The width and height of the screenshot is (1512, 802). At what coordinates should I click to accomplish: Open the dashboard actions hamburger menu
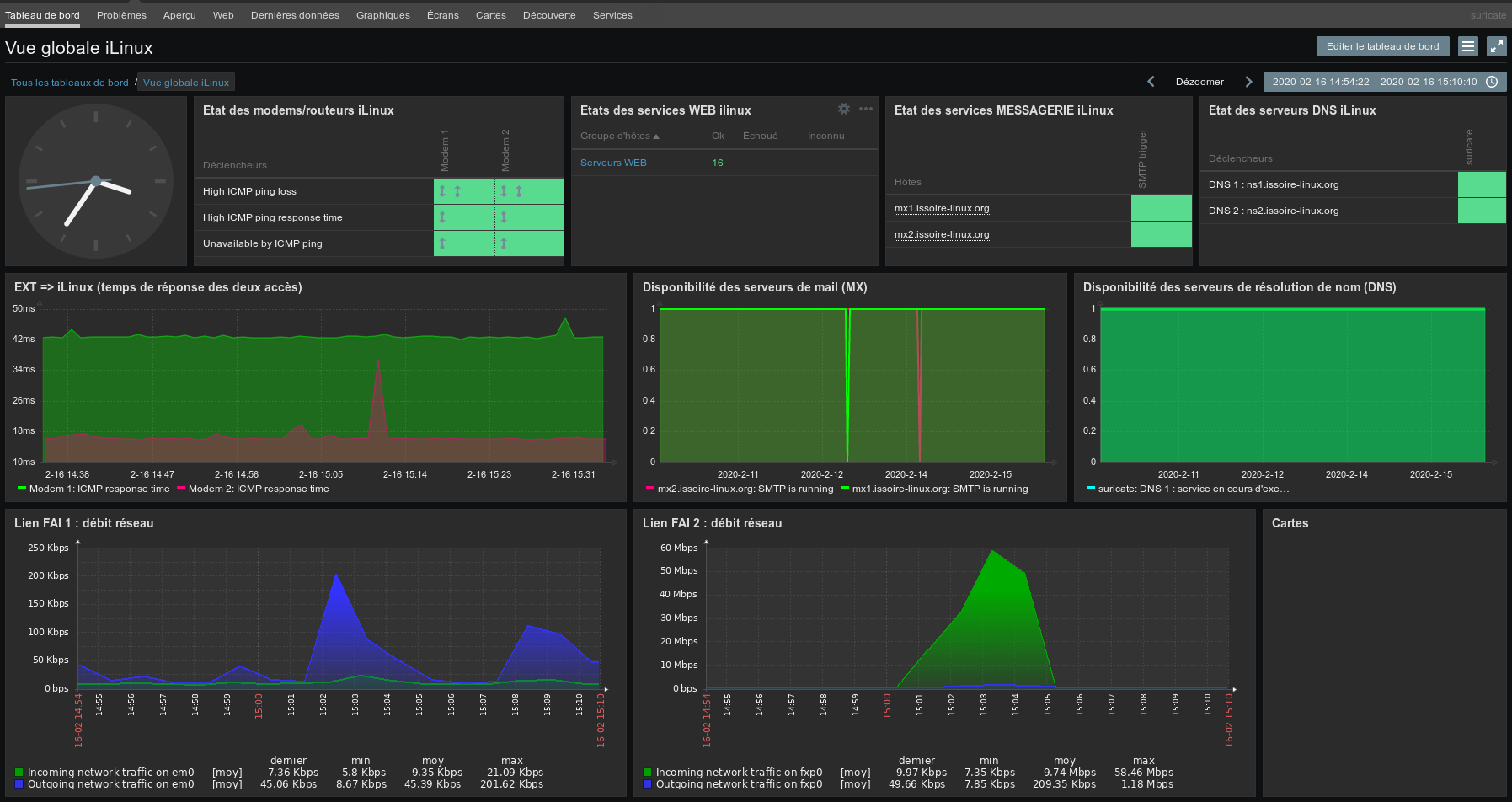pyautogui.click(x=1468, y=47)
